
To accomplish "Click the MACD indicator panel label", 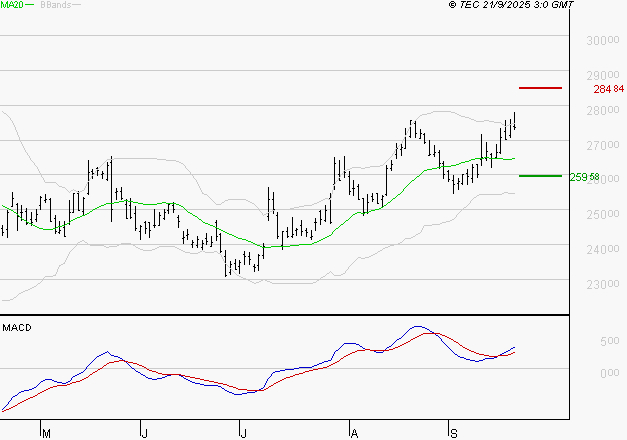I will (15, 328).
